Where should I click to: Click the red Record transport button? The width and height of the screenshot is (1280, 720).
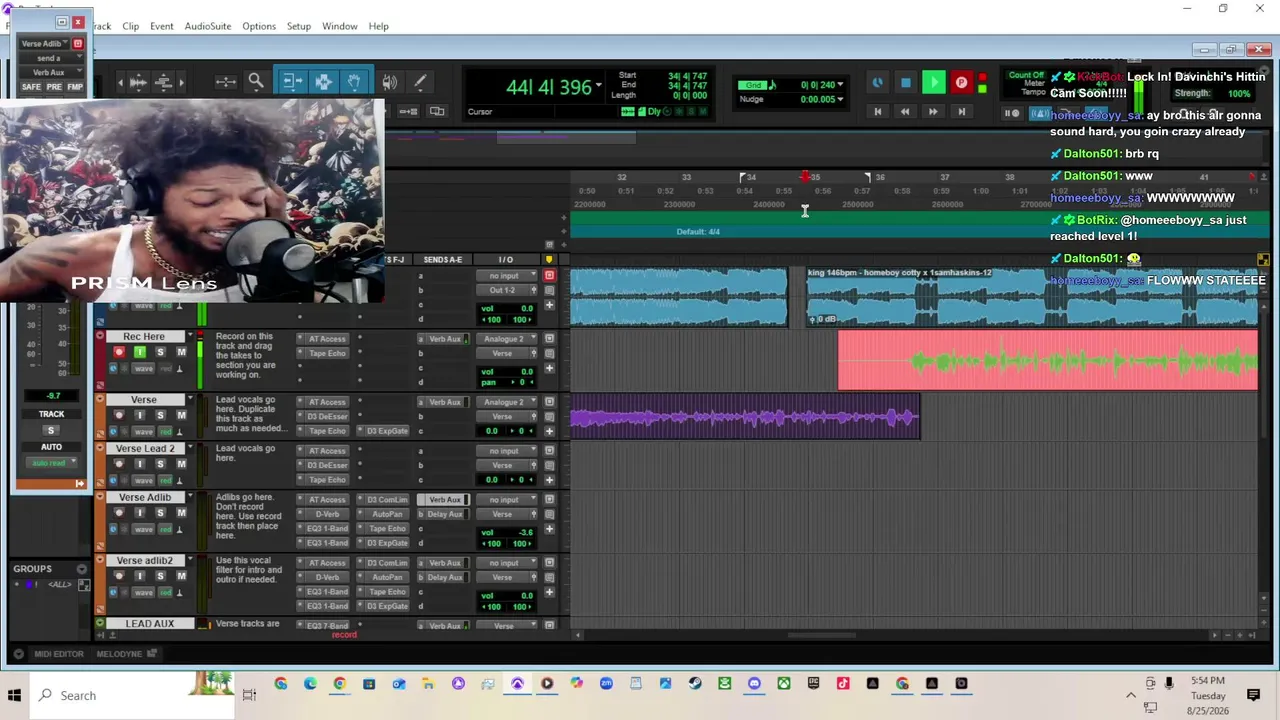coord(961,83)
